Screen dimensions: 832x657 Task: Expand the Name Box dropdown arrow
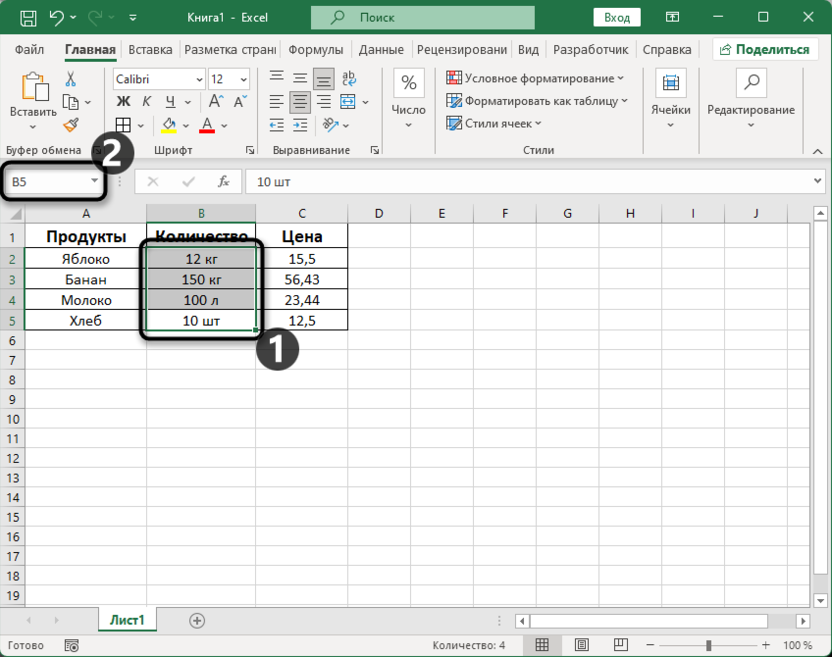[94, 181]
